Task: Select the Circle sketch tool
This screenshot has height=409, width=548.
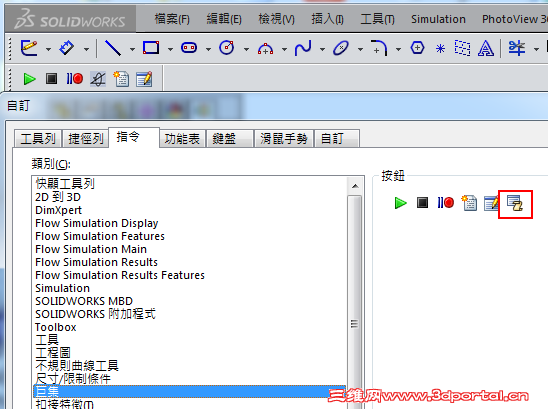Action: (x=227, y=48)
